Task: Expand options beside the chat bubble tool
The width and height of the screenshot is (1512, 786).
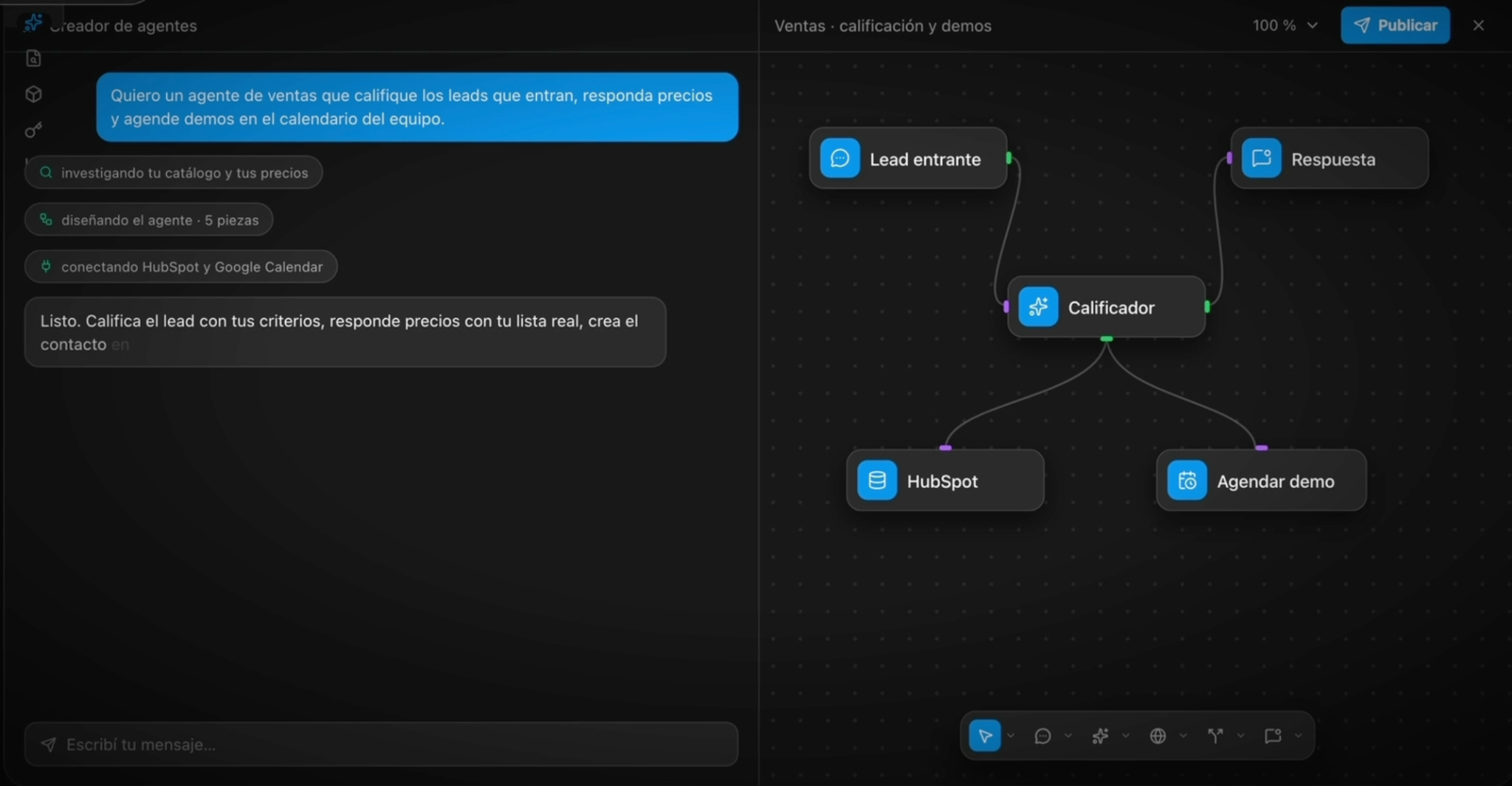Action: 1068,736
